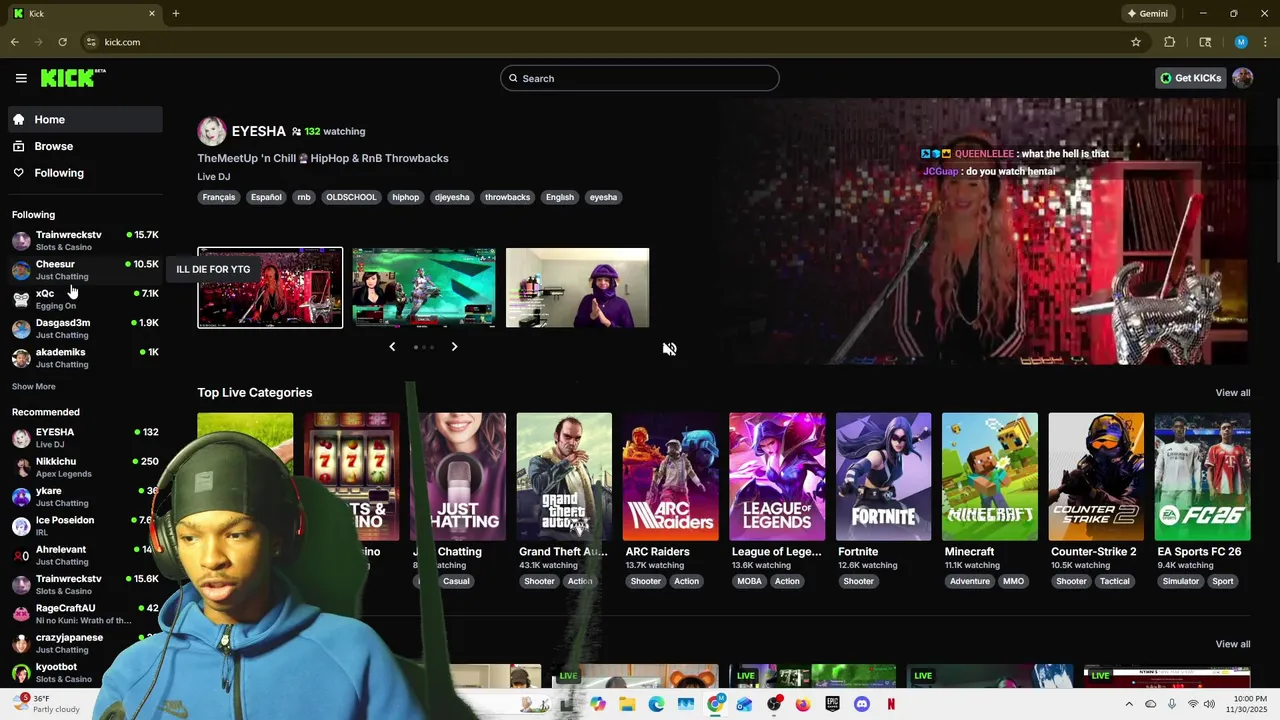The height and width of the screenshot is (720, 1280).
Task: Click the lower View all link
Action: [x=1232, y=644]
